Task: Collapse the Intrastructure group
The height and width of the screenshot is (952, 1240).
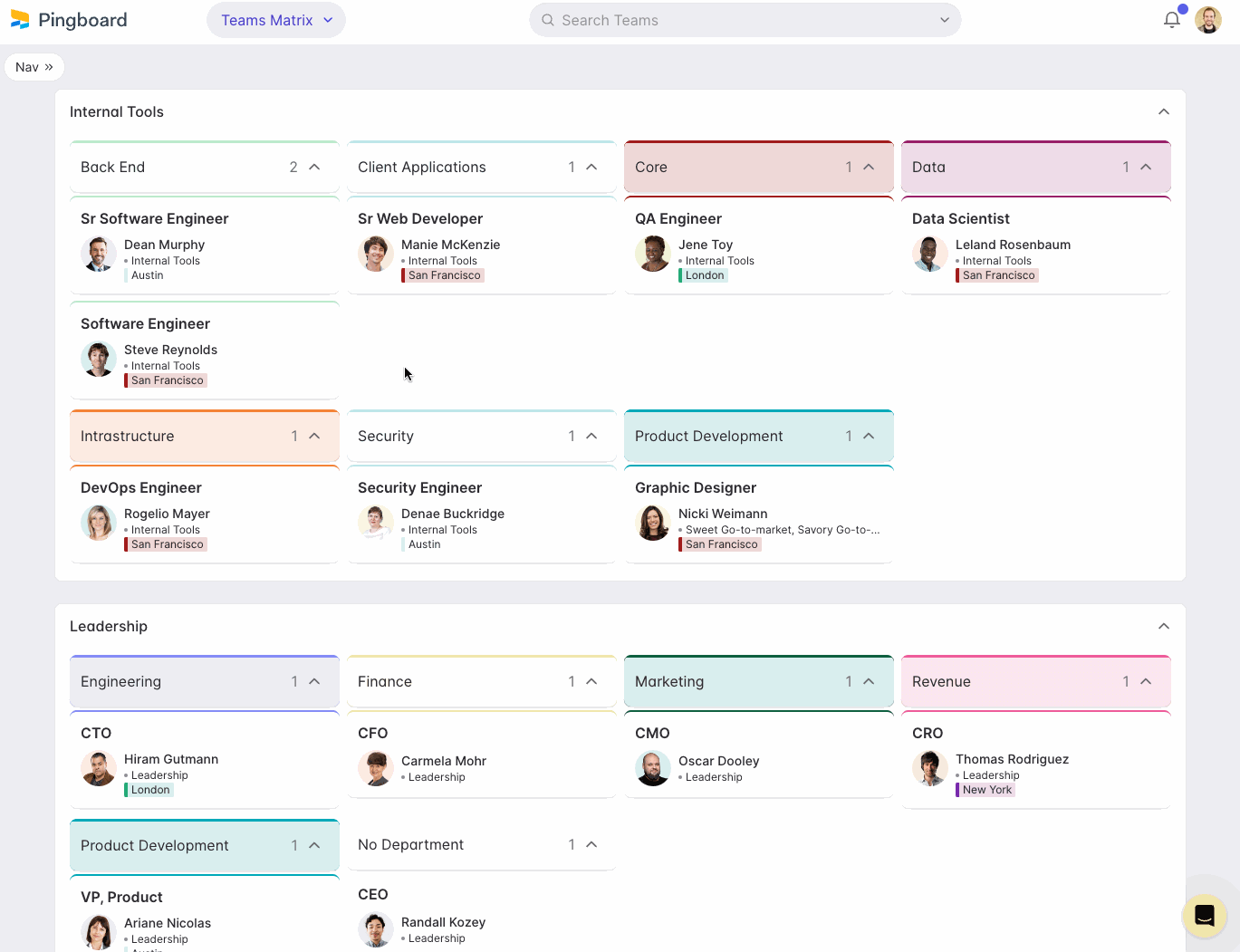Action: click(x=314, y=436)
